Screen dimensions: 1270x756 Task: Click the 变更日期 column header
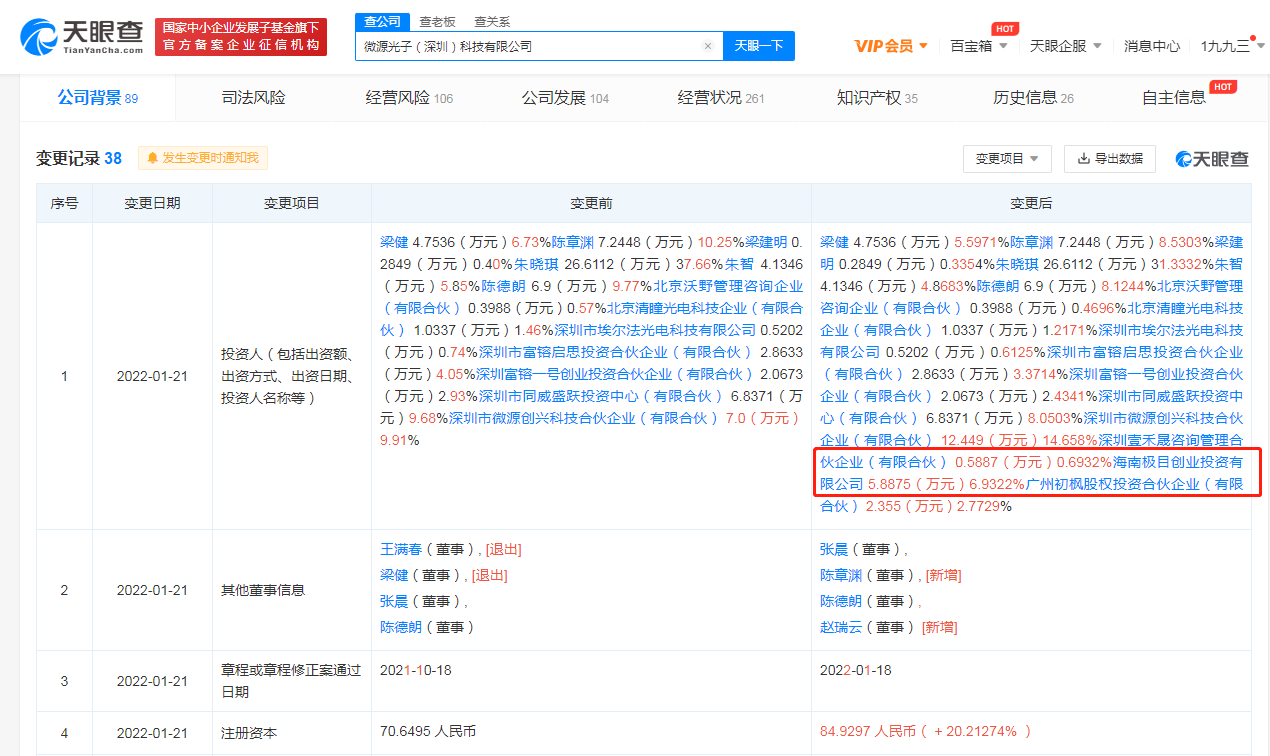point(152,203)
